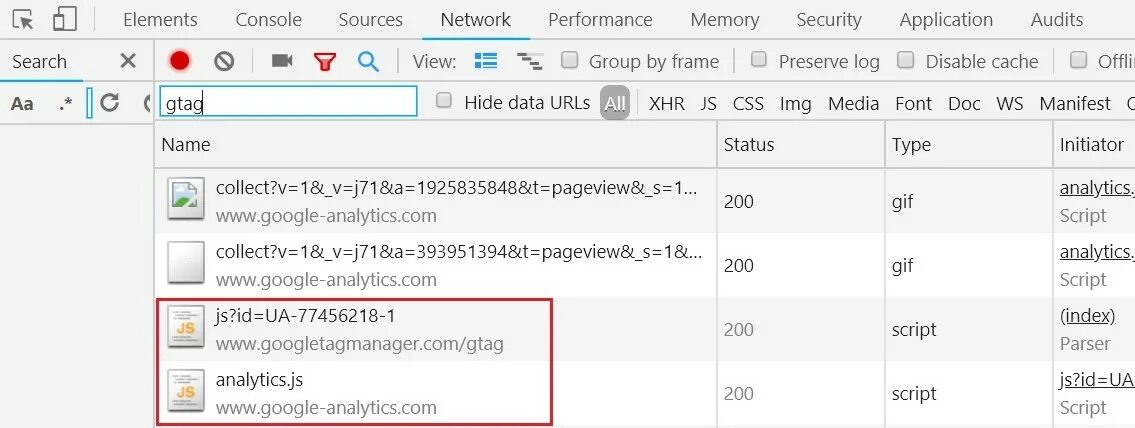1135x428 pixels.
Task: Refresh search results with the reload icon
Action: coord(109,103)
